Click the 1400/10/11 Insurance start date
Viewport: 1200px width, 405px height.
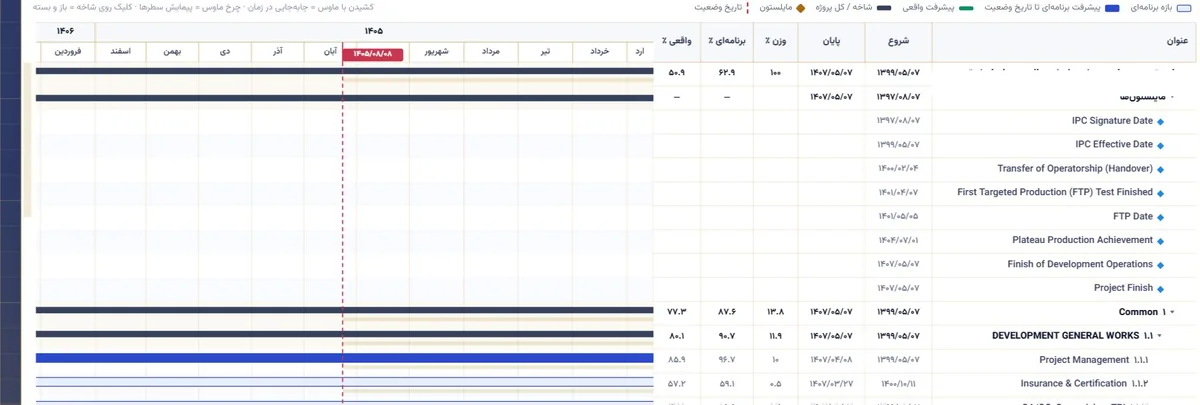coord(898,384)
